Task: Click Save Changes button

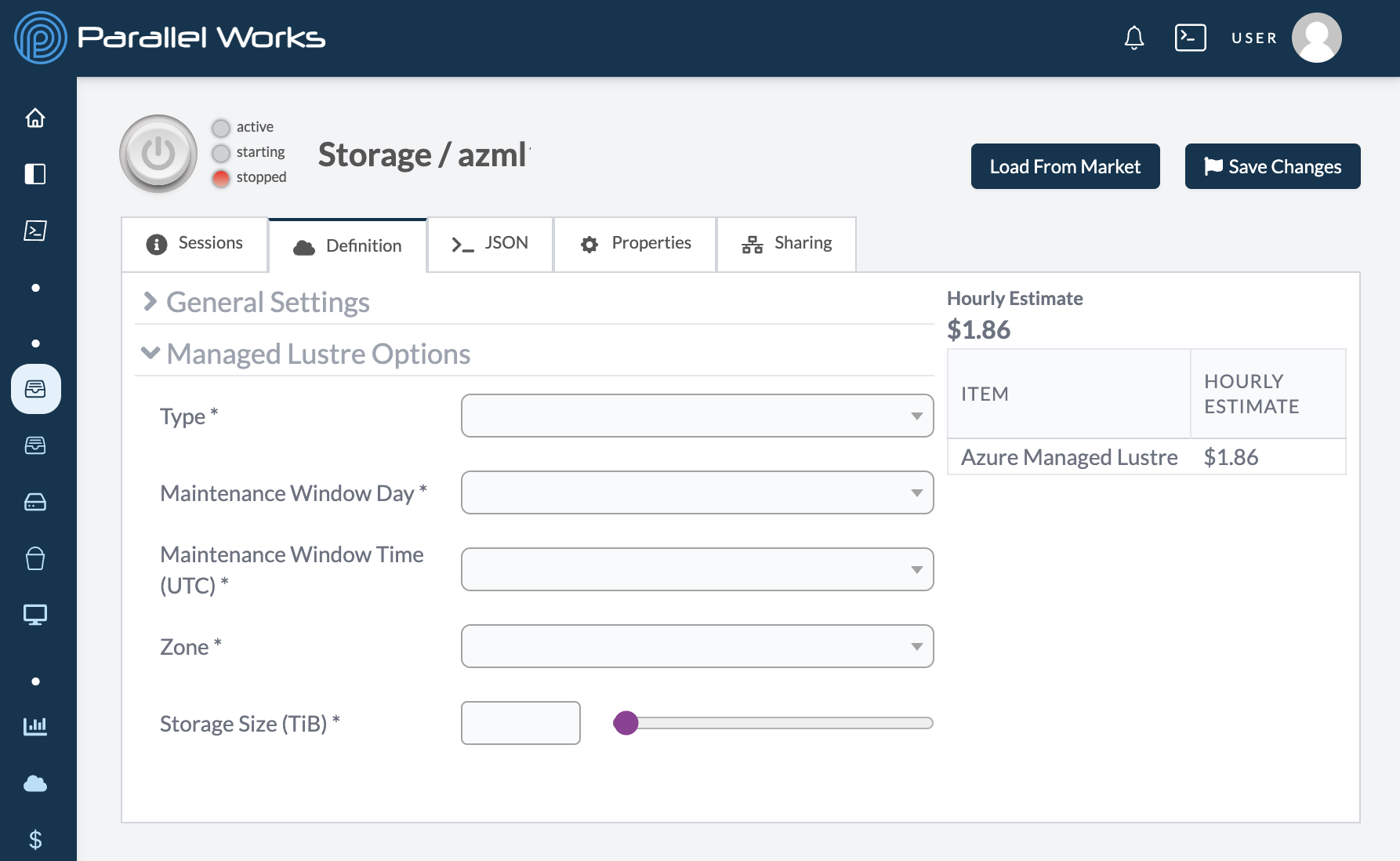Action: pyautogui.click(x=1273, y=166)
